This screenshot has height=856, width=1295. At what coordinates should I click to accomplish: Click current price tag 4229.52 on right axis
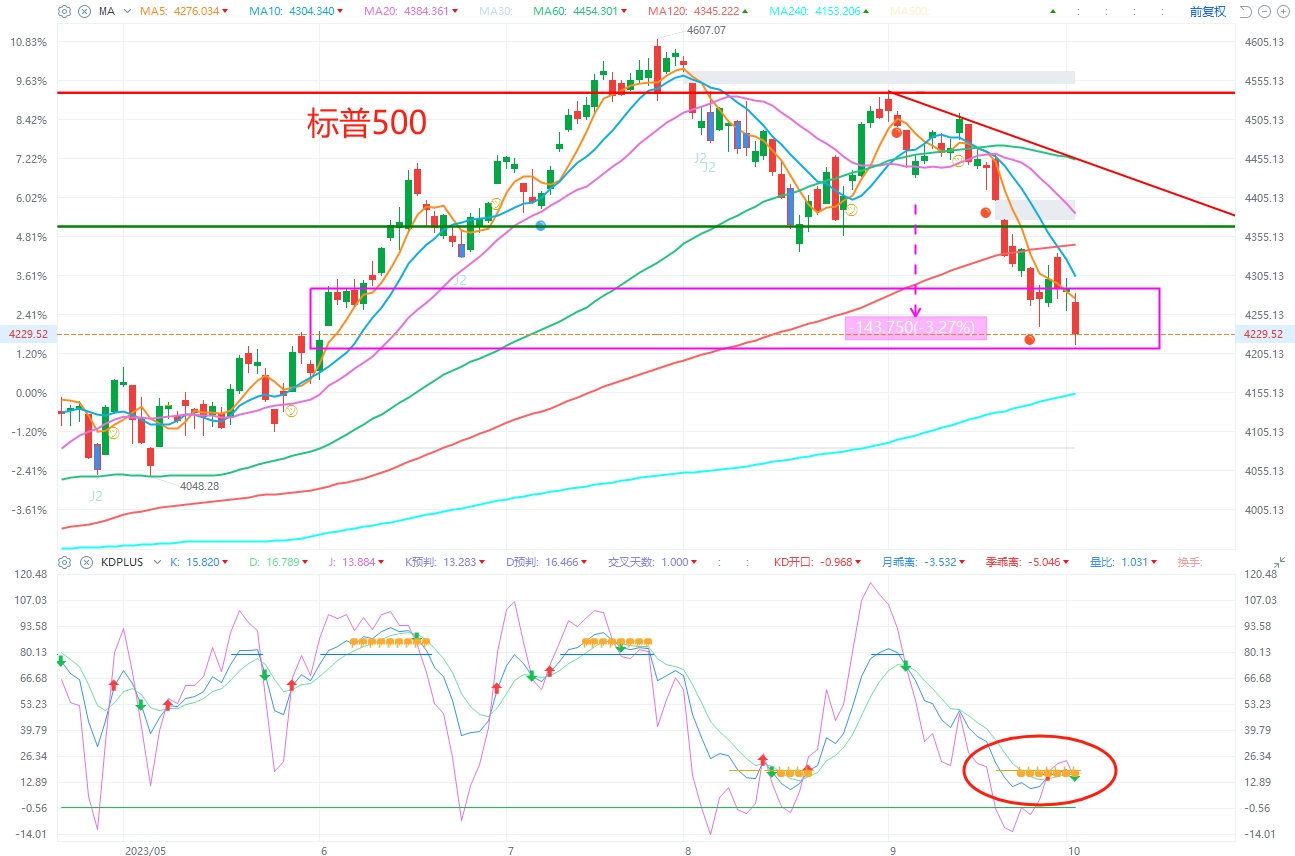(1265, 334)
